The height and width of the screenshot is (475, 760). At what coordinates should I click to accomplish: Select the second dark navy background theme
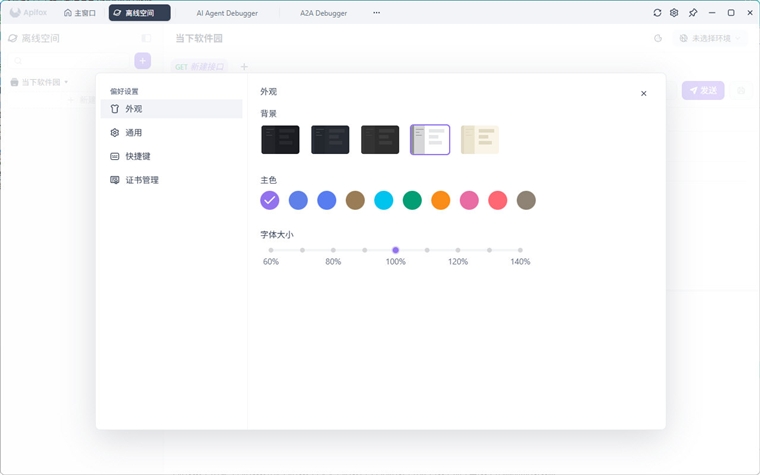(330, 140)
